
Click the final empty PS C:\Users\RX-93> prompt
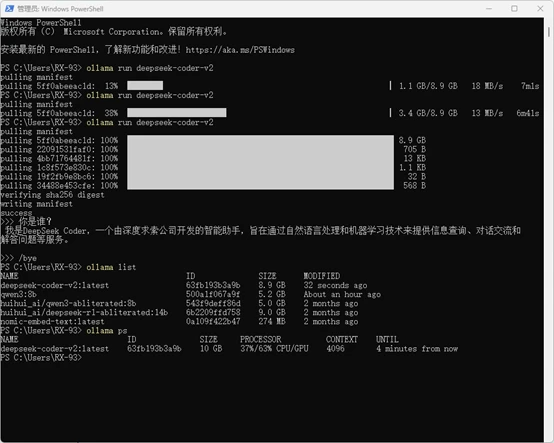coord(41,358)
